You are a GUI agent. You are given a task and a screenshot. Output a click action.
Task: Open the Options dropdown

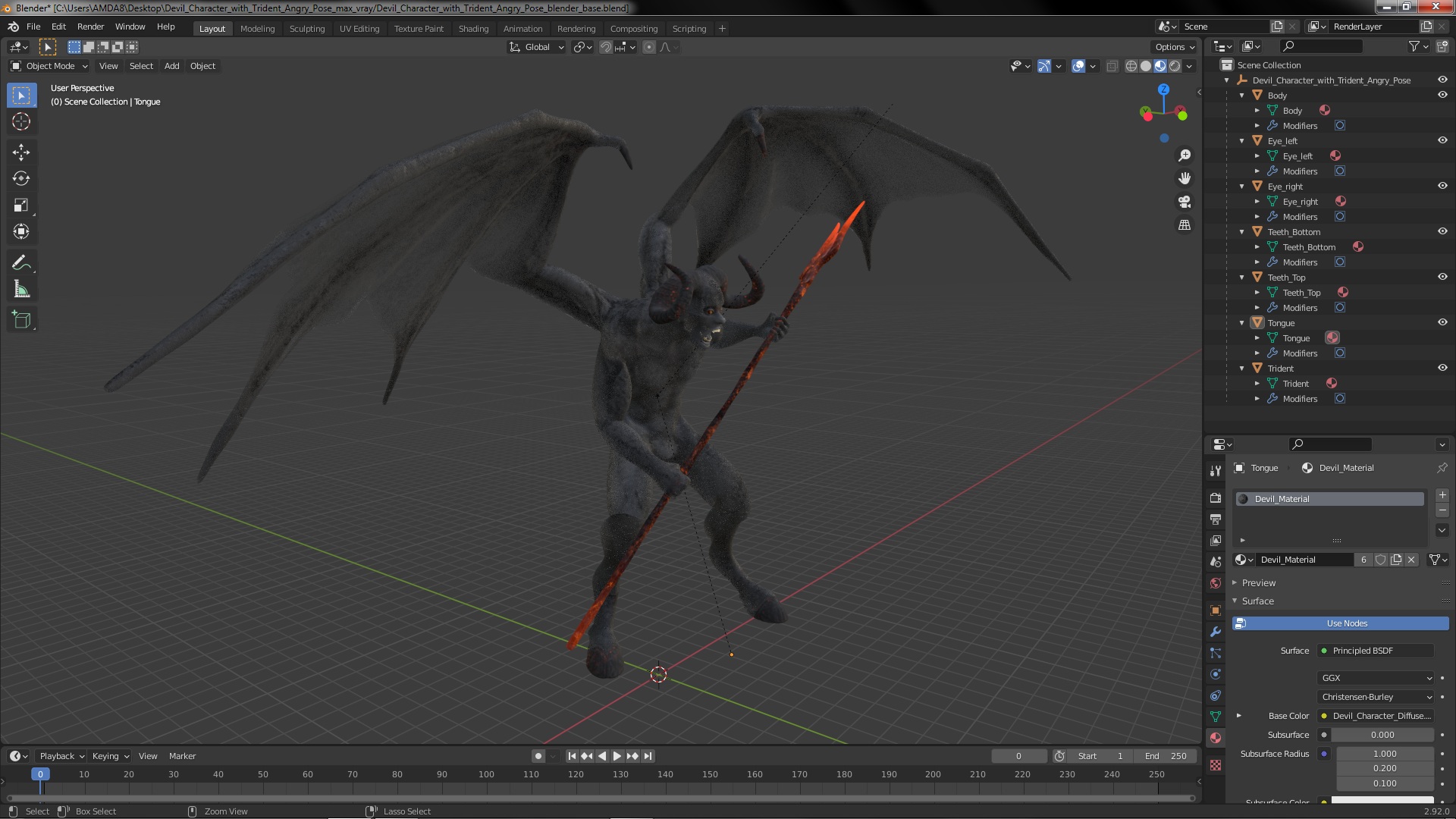(x=1175, y=47)
